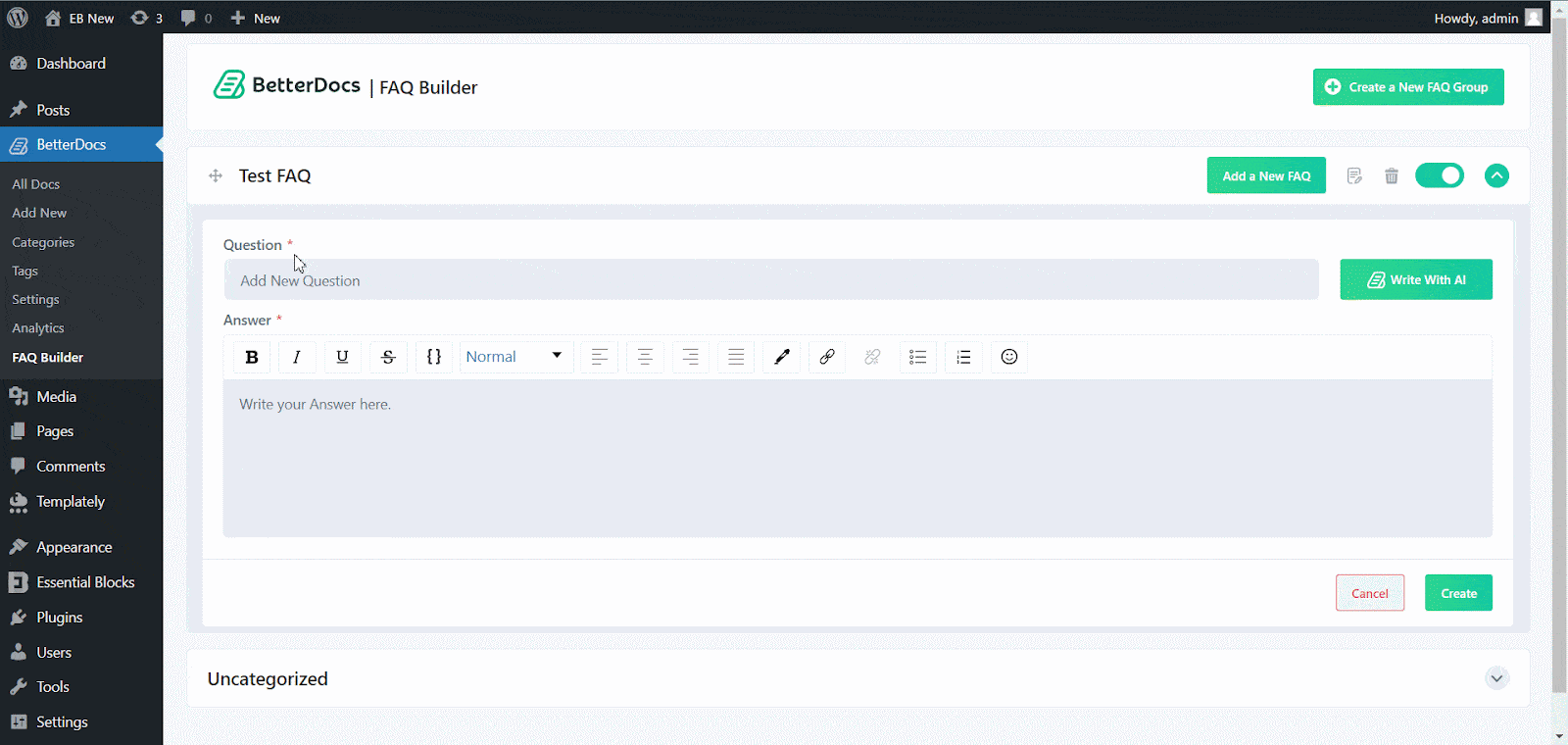The image size is (1568, 745).
Task: Apply strikethrough formatting
Action: coord(388,357)
